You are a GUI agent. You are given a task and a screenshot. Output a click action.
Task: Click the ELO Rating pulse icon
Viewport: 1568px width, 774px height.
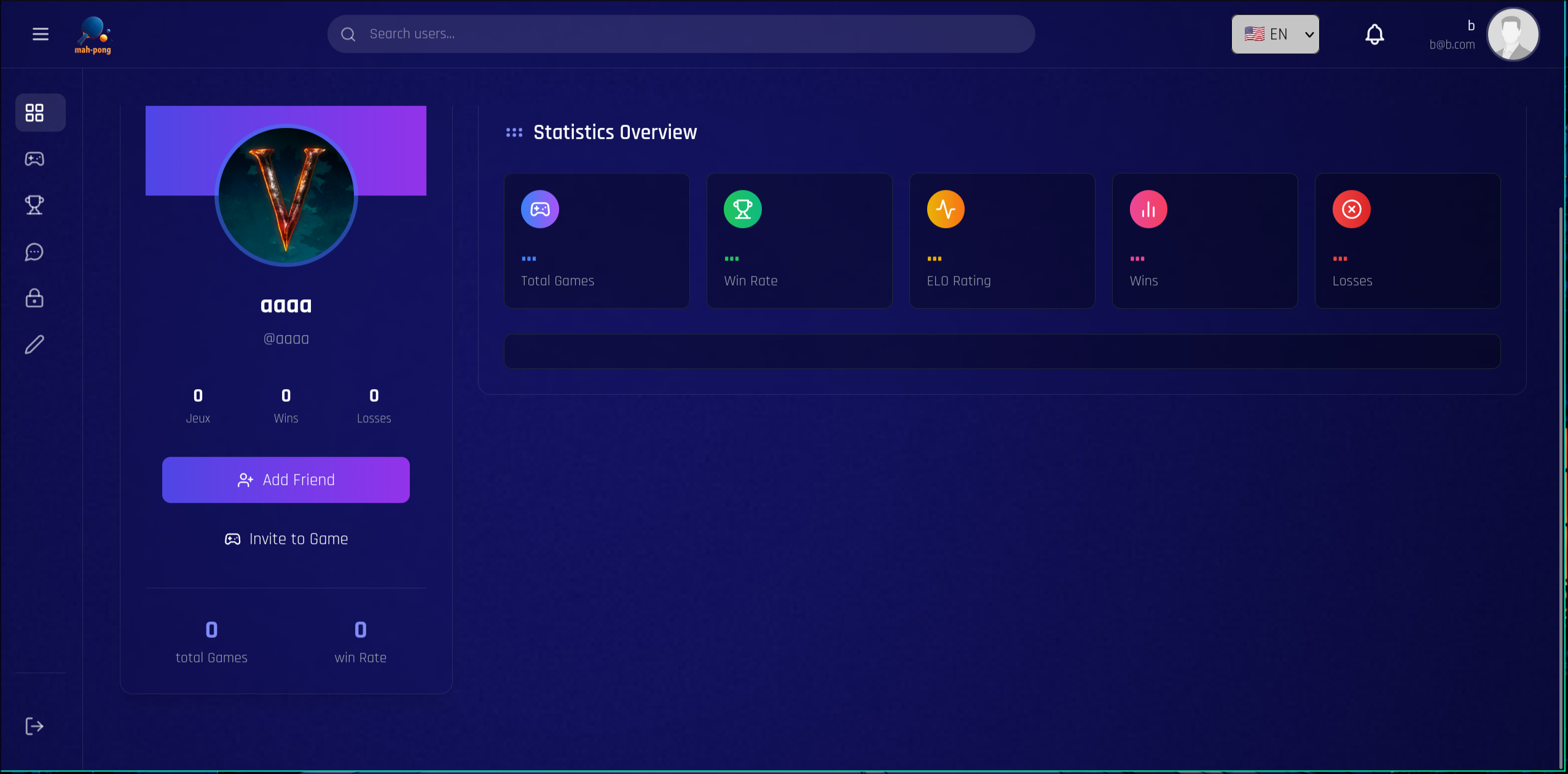pyautogui.click(x=946, y=209)
